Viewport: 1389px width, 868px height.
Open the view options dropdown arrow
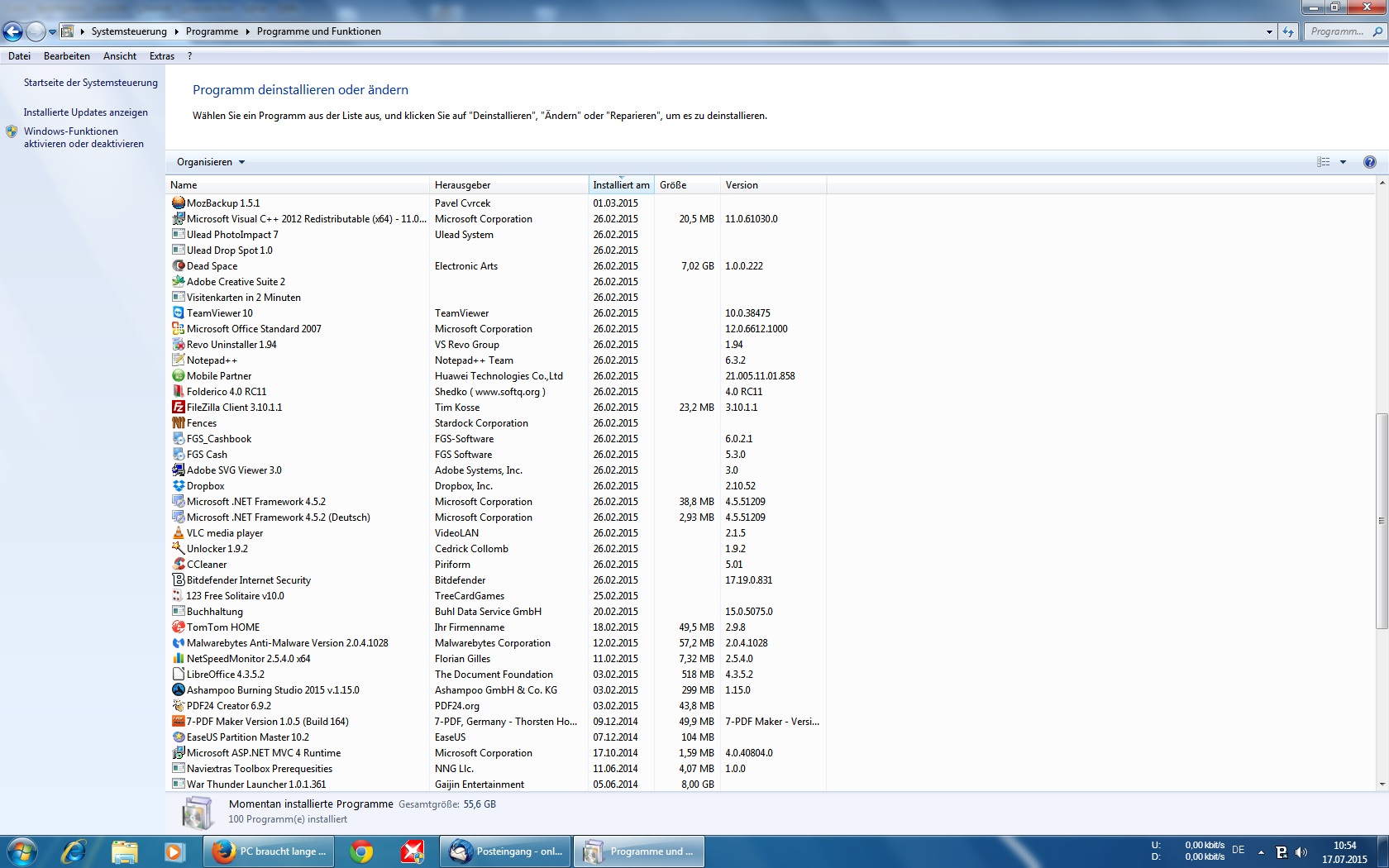click(x=1343, y=162)
